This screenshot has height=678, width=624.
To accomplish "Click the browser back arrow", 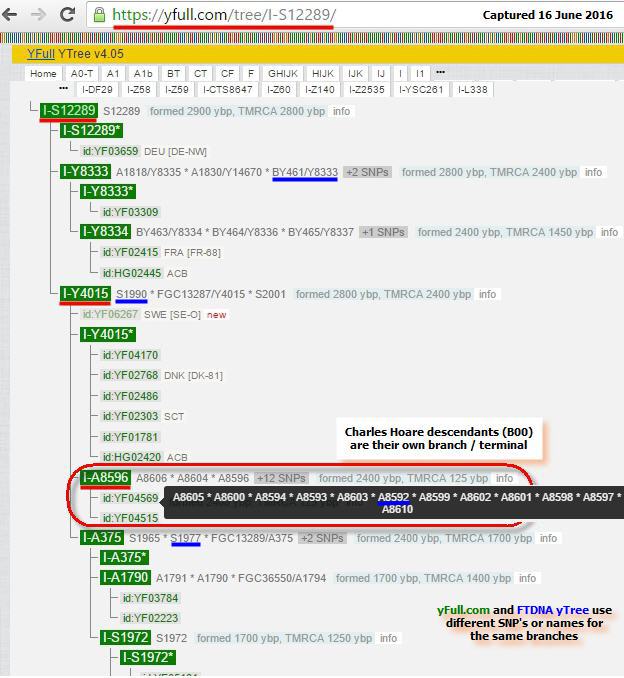I will (14, 15).
